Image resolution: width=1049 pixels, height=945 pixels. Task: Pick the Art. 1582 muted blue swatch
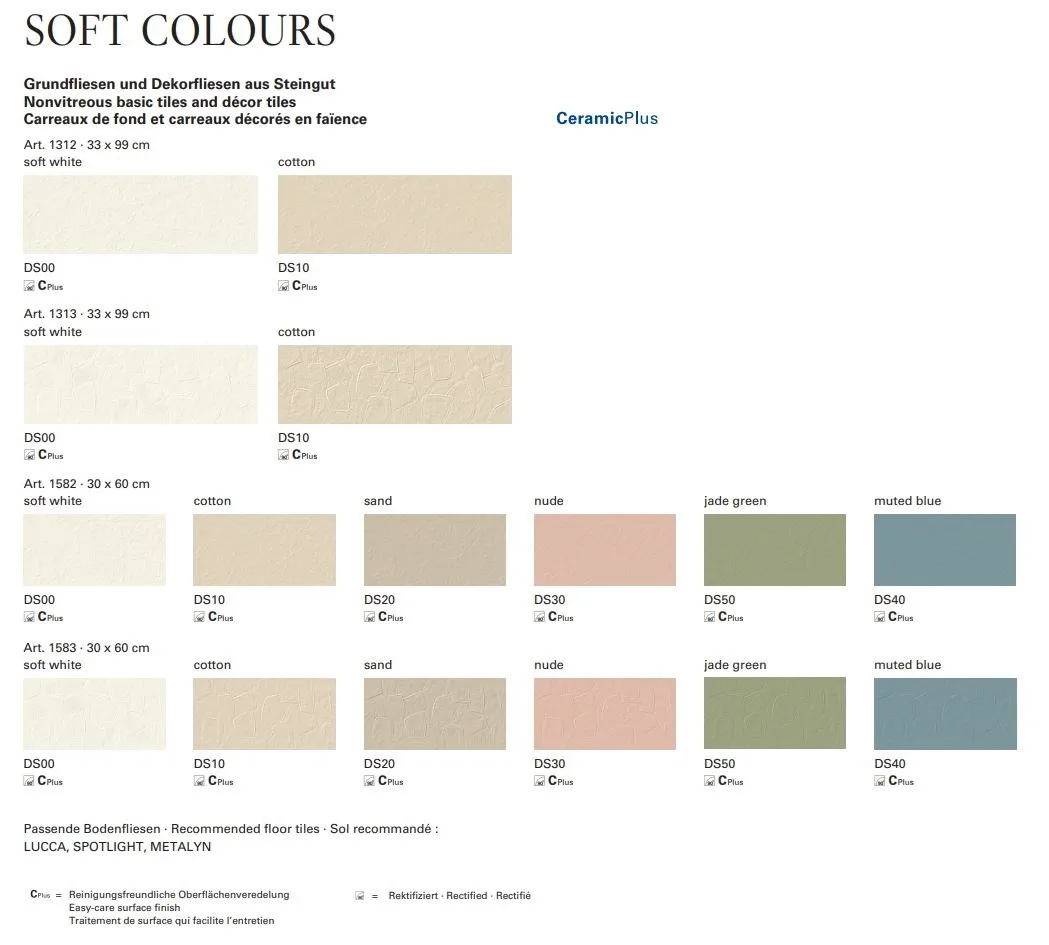944,550
